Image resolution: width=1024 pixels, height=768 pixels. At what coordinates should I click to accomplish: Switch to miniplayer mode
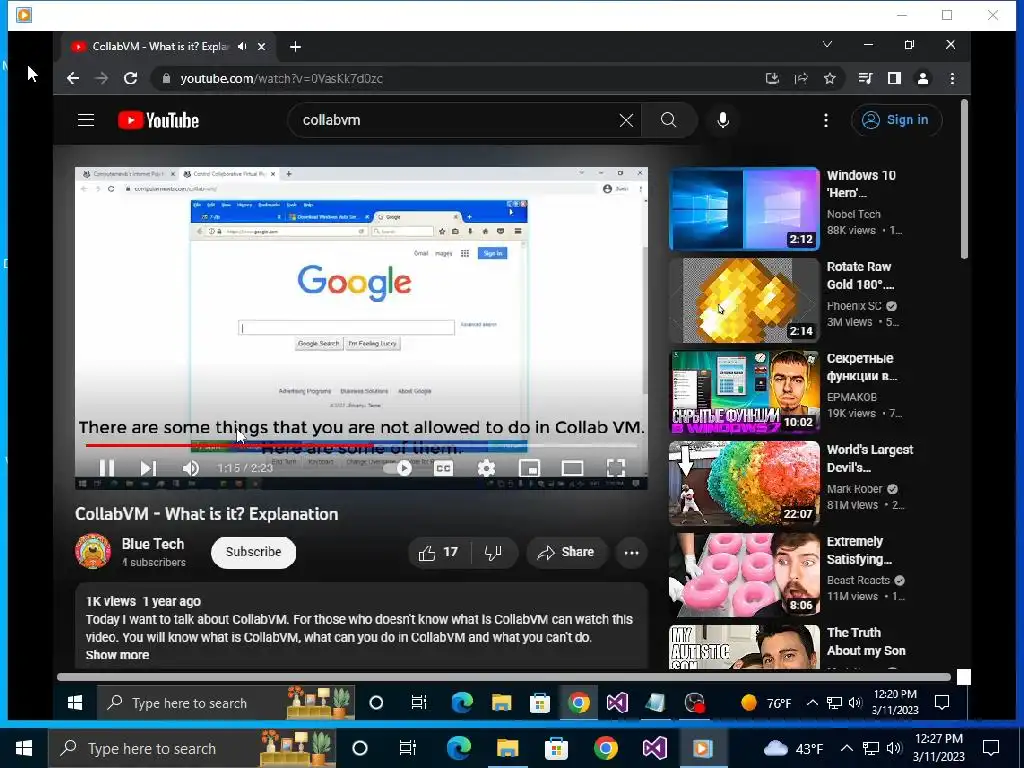(x=529, y=468)
